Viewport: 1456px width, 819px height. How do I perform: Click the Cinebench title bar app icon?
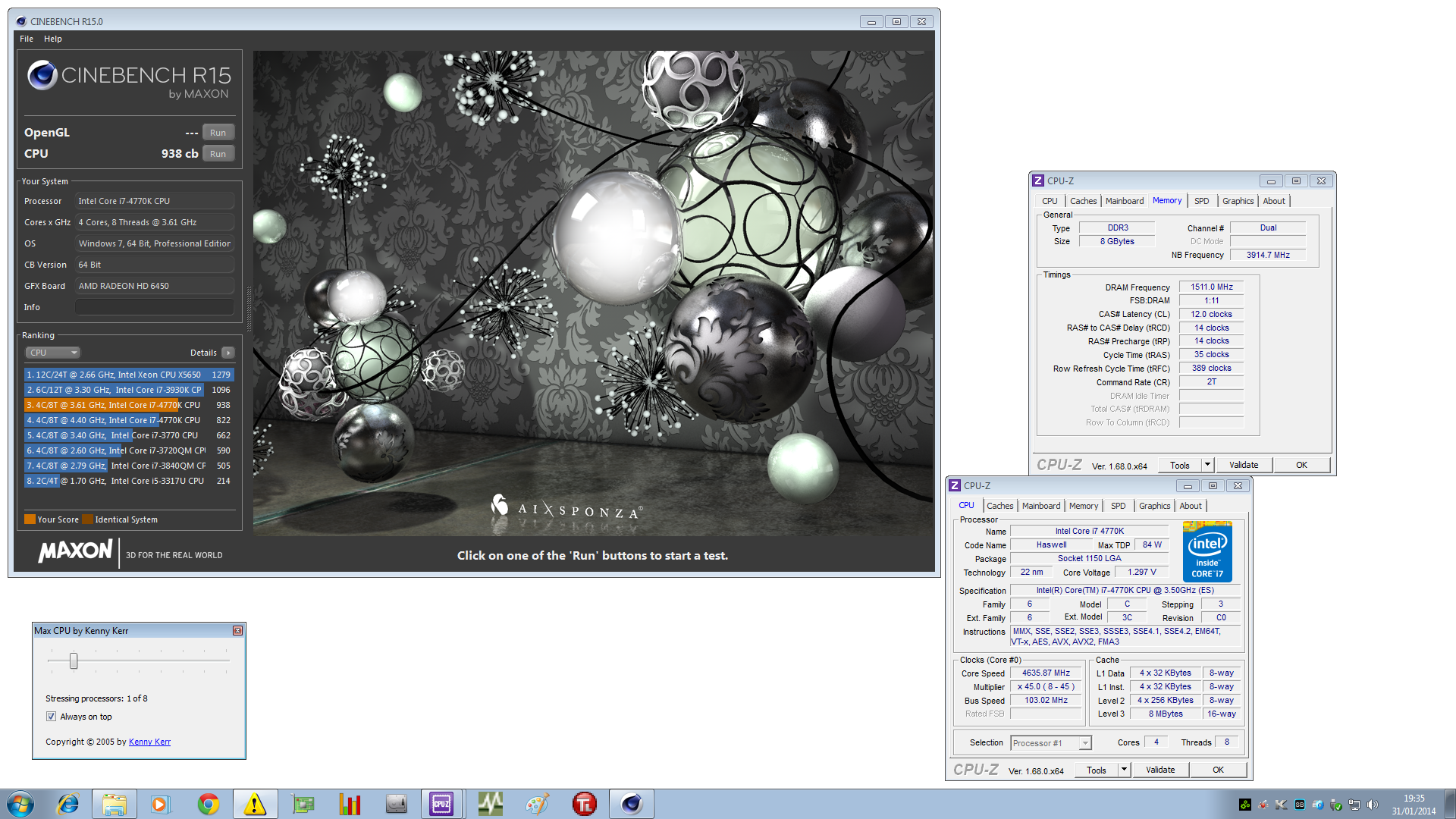(x=20, y=21)
